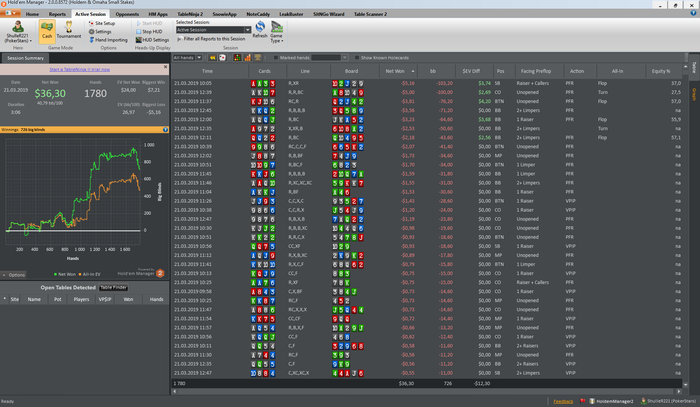The height and width of the screenshot is (407, 700).
Task: Select the hand row at 21.03.2019 12:39
Action: (427, 92)
